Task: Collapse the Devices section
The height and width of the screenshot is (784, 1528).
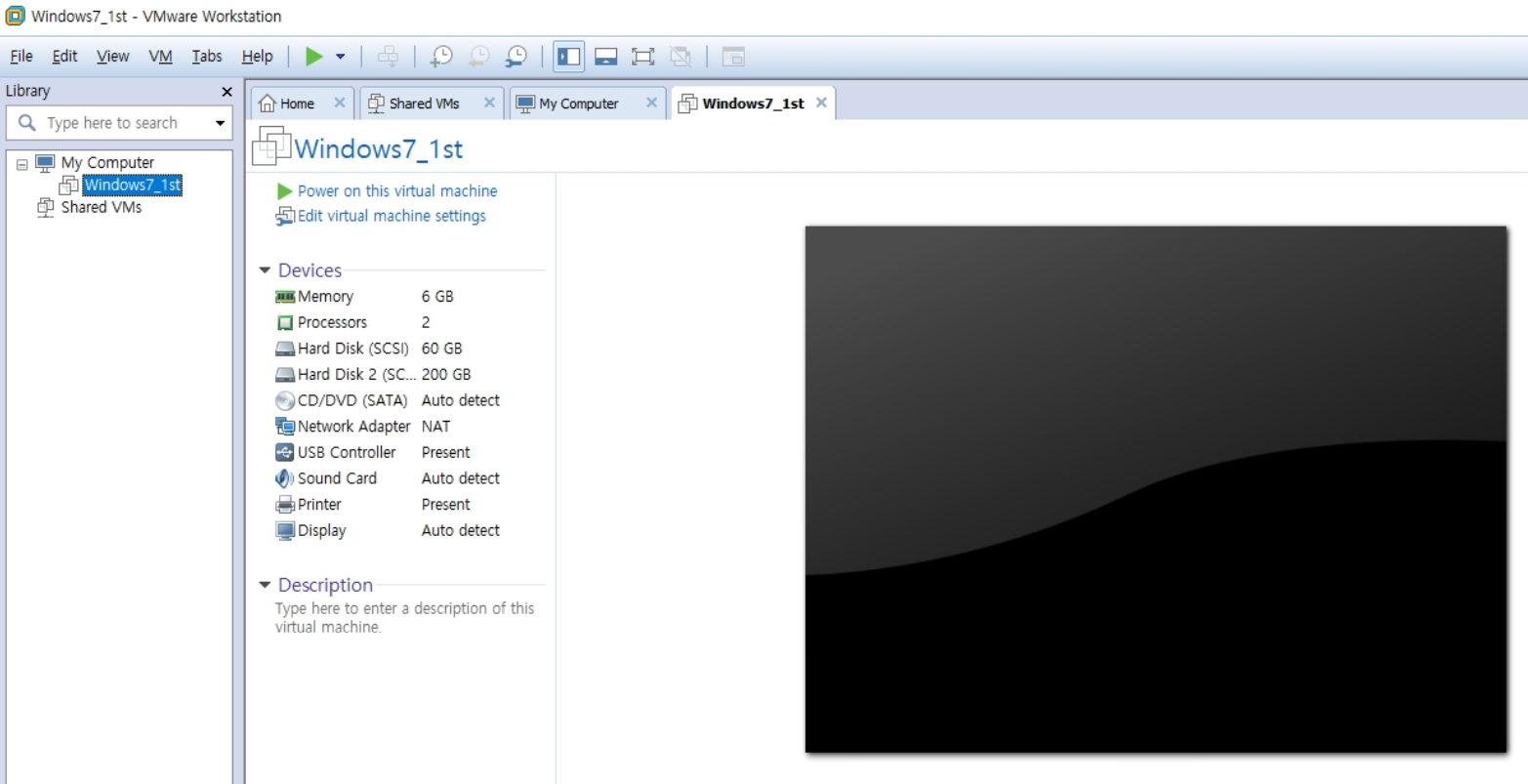Action: click(265, 270)
